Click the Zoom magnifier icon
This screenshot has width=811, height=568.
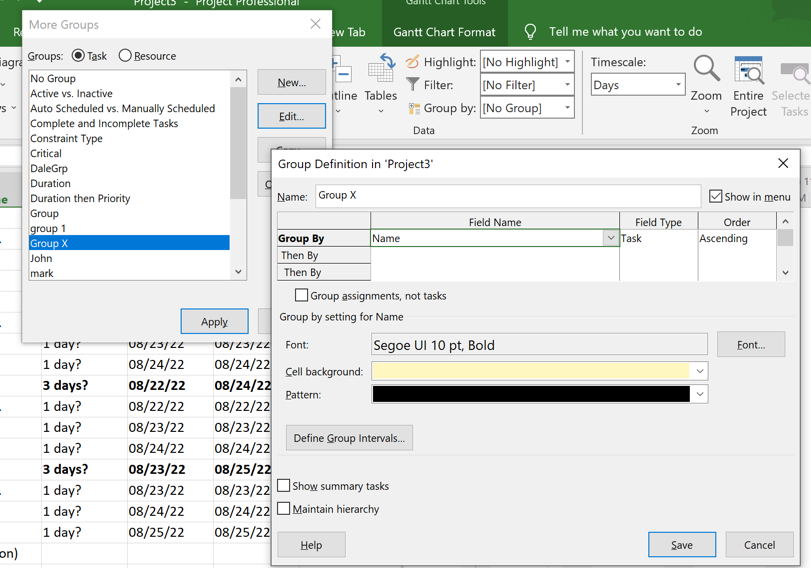coord(706,70)
